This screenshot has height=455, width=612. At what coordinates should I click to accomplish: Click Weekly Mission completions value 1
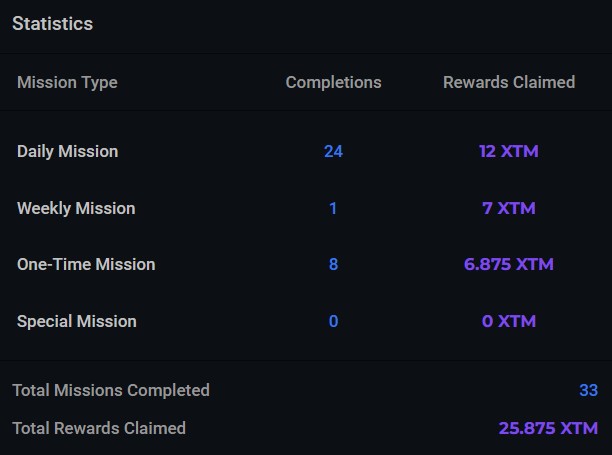(x=333, y=208)
